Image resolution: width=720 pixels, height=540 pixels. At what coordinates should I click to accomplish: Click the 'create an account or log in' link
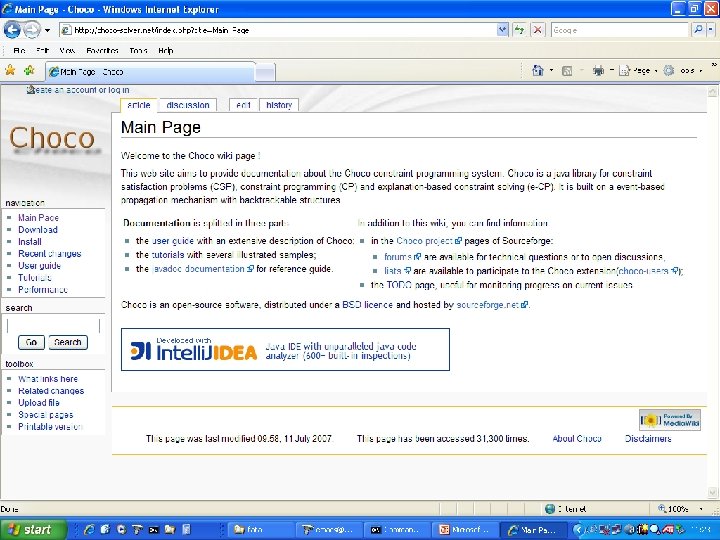(78, 90)
